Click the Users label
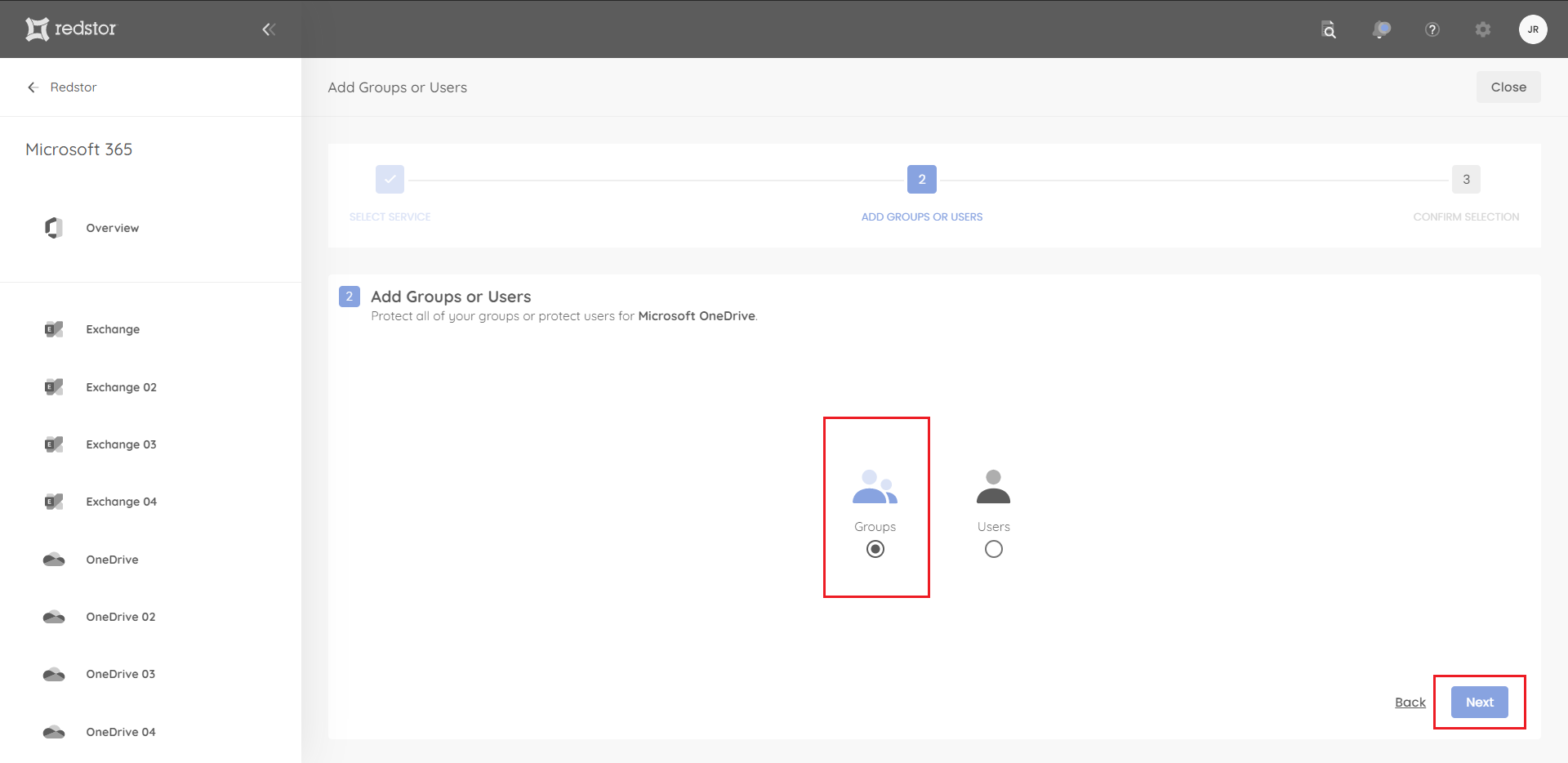Screen dimensions: 1568x763 coord(994,527)
